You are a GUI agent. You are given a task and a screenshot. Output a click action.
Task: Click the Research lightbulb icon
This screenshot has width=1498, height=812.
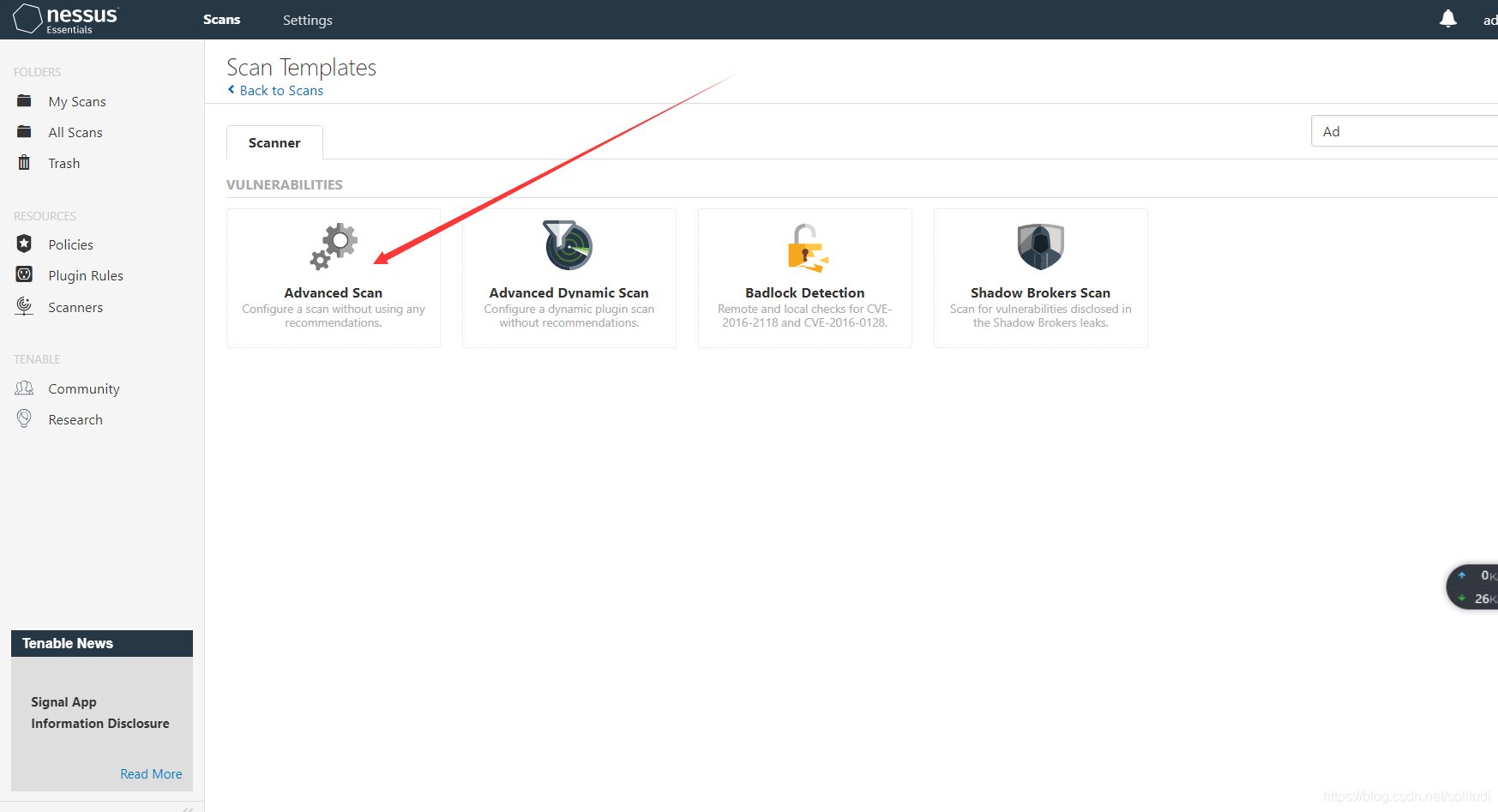point(24,419)
